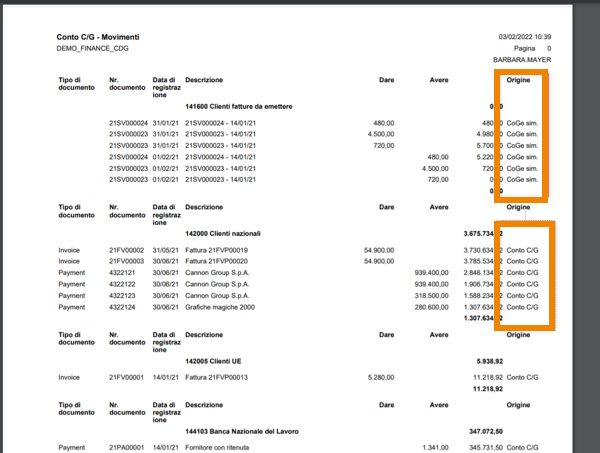This screenshot has height=453, width=600.
Task: Click payment document number 4322124
Action: (122, 307)
